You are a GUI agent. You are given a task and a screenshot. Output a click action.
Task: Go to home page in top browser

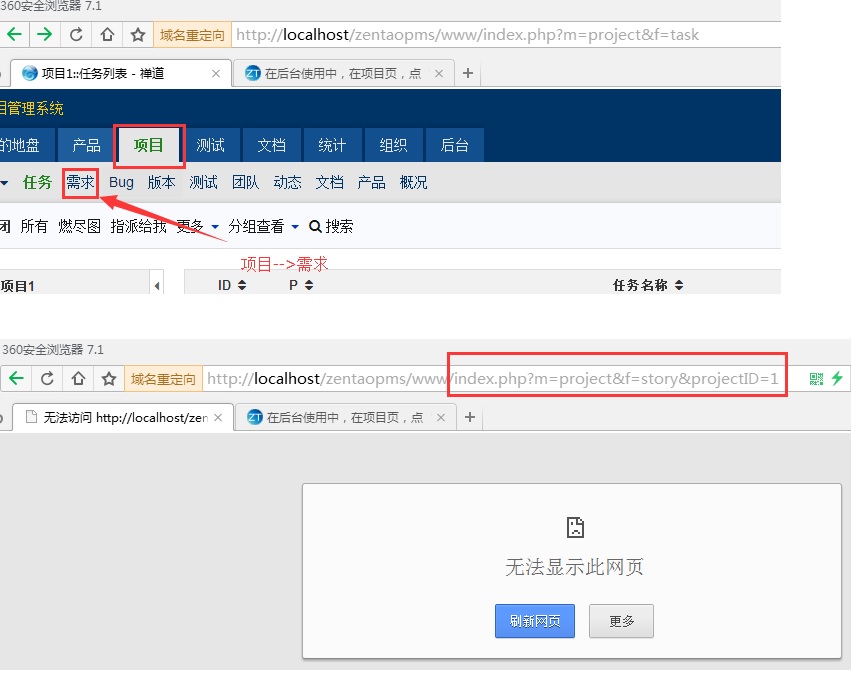(x=107, y=35)
